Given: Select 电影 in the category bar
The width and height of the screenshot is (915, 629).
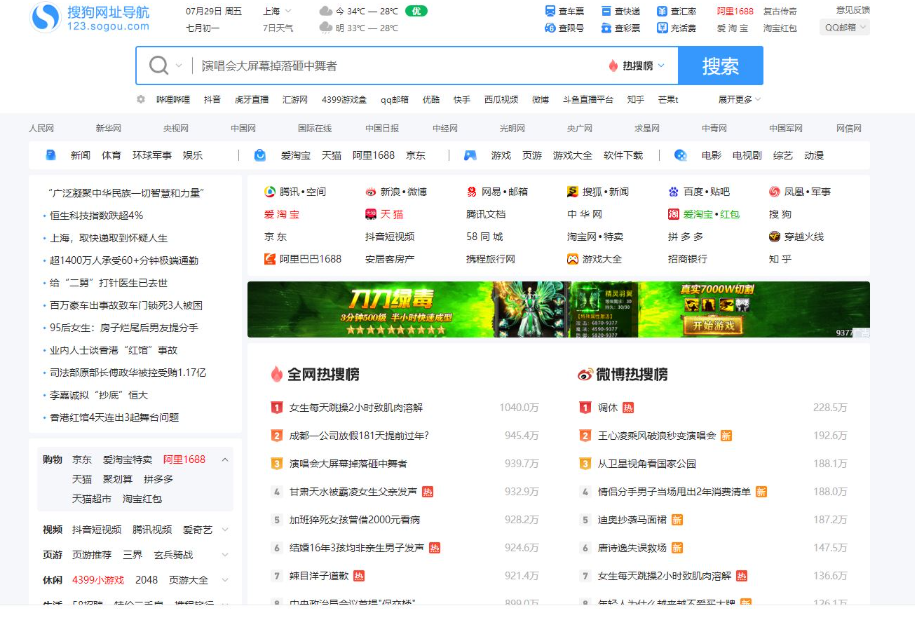Looking at the screenshot, I should tap(711, 156).
